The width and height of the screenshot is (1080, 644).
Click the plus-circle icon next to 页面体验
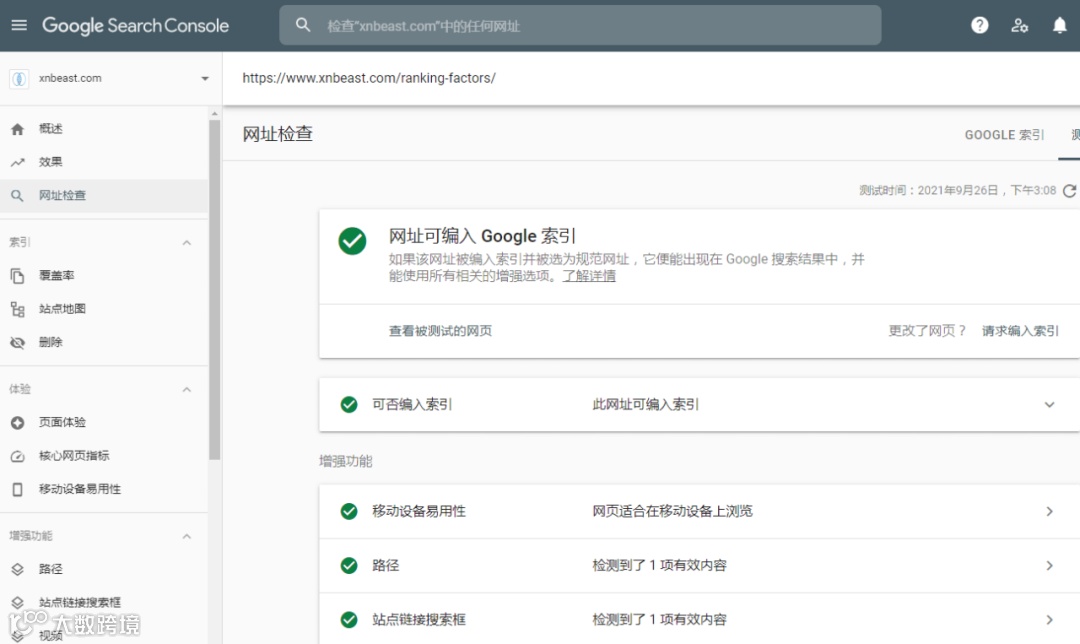point(17,422)
